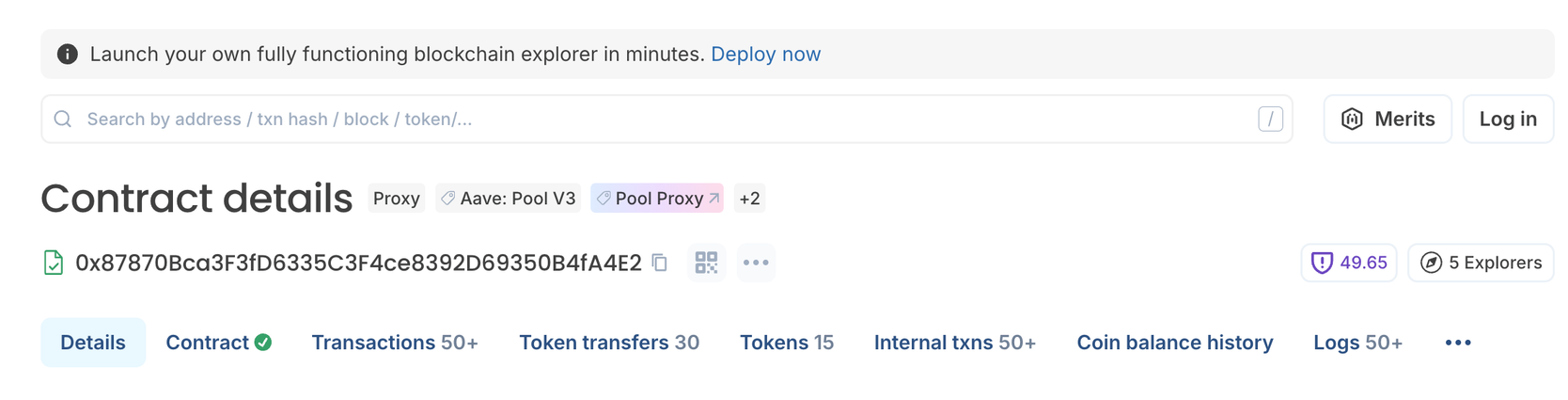Expand the 5 Explorers dropdown
The image size is (1568, 400).
pyautogui.click(x=1481, y=263)
